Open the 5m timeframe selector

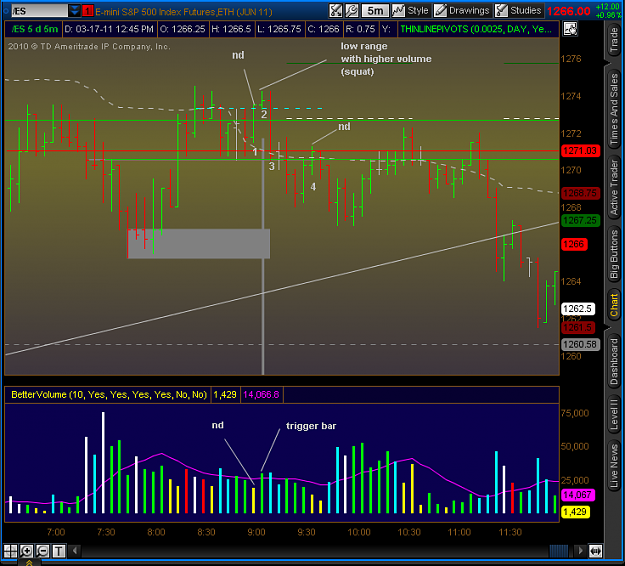coord(375,10)
